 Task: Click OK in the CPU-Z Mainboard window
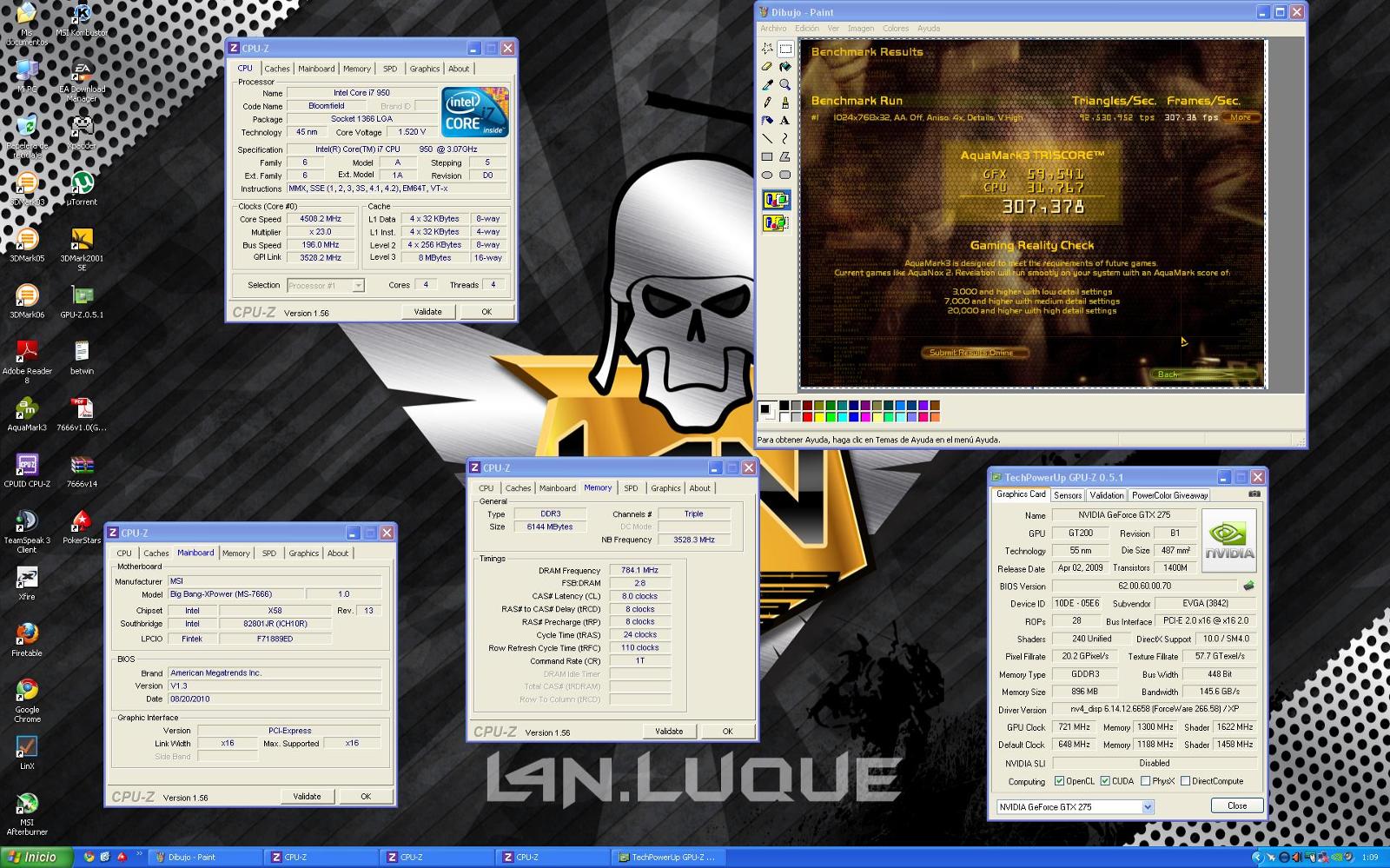click(x=366, y=797)
